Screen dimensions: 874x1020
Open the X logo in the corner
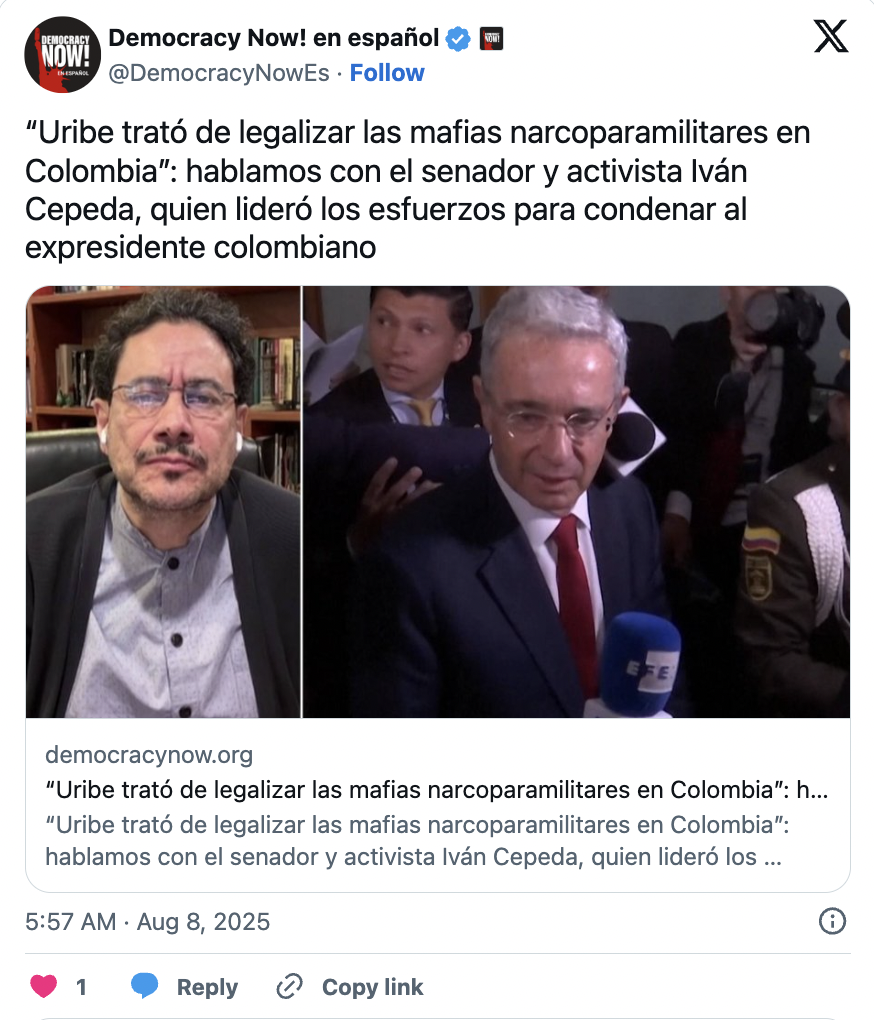[x=830, y=36]
